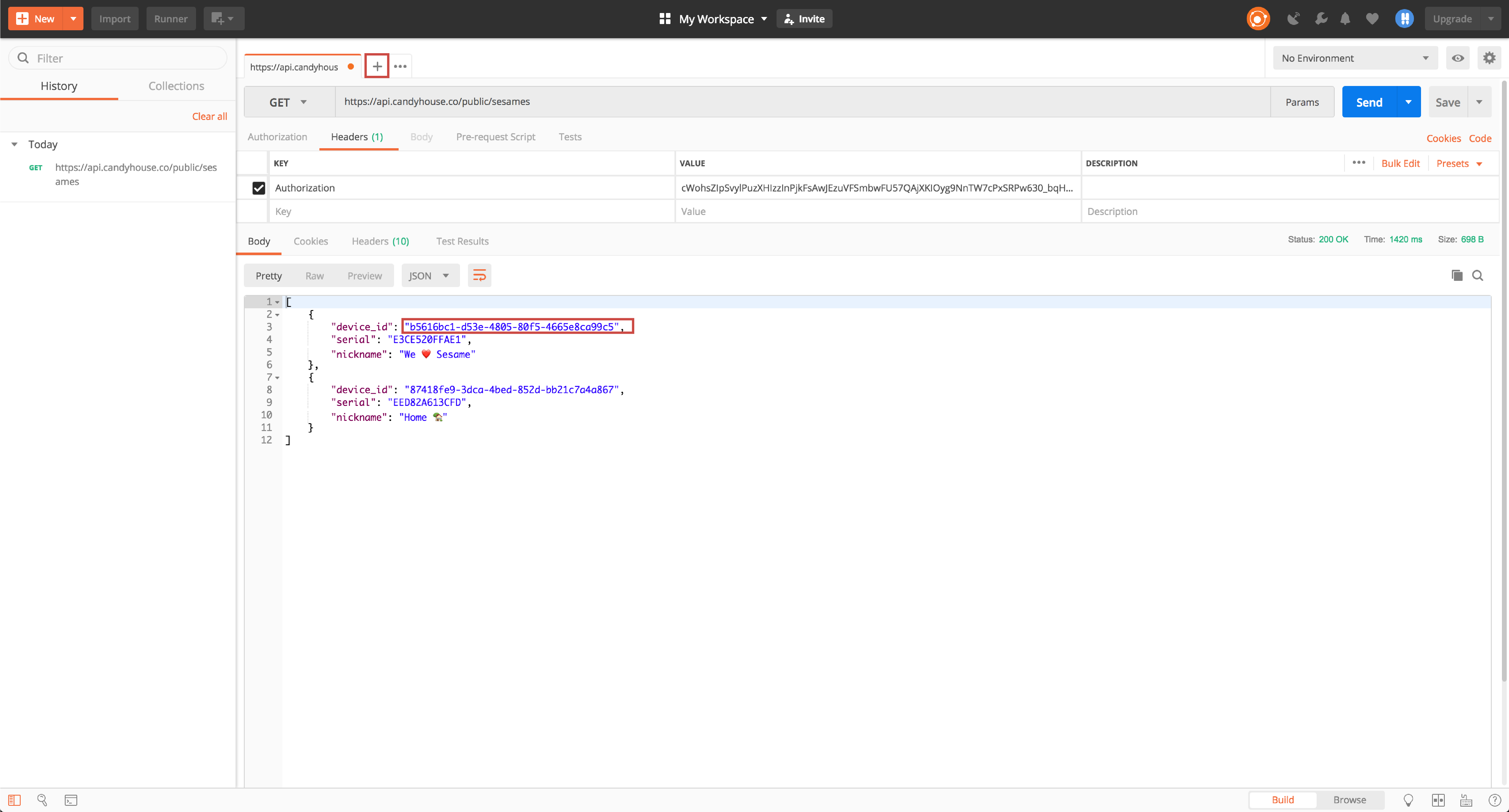
Task: Open the response Headers (10) tab
Action: click(380, 241)
